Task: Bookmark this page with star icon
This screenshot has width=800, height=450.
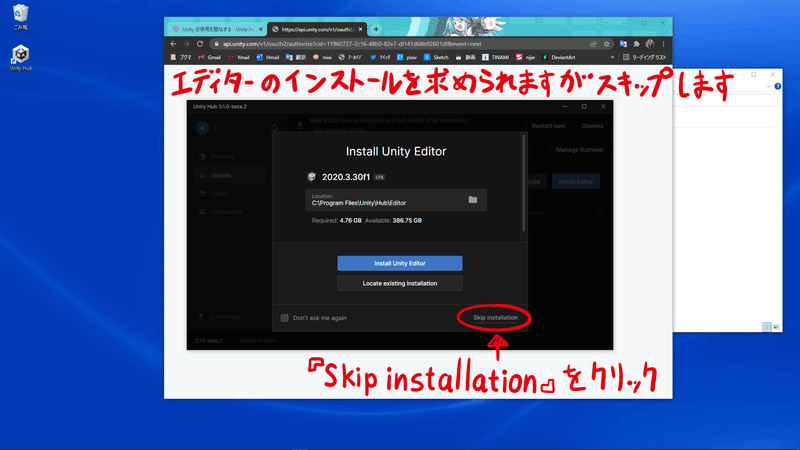Action: pos(606,44)
